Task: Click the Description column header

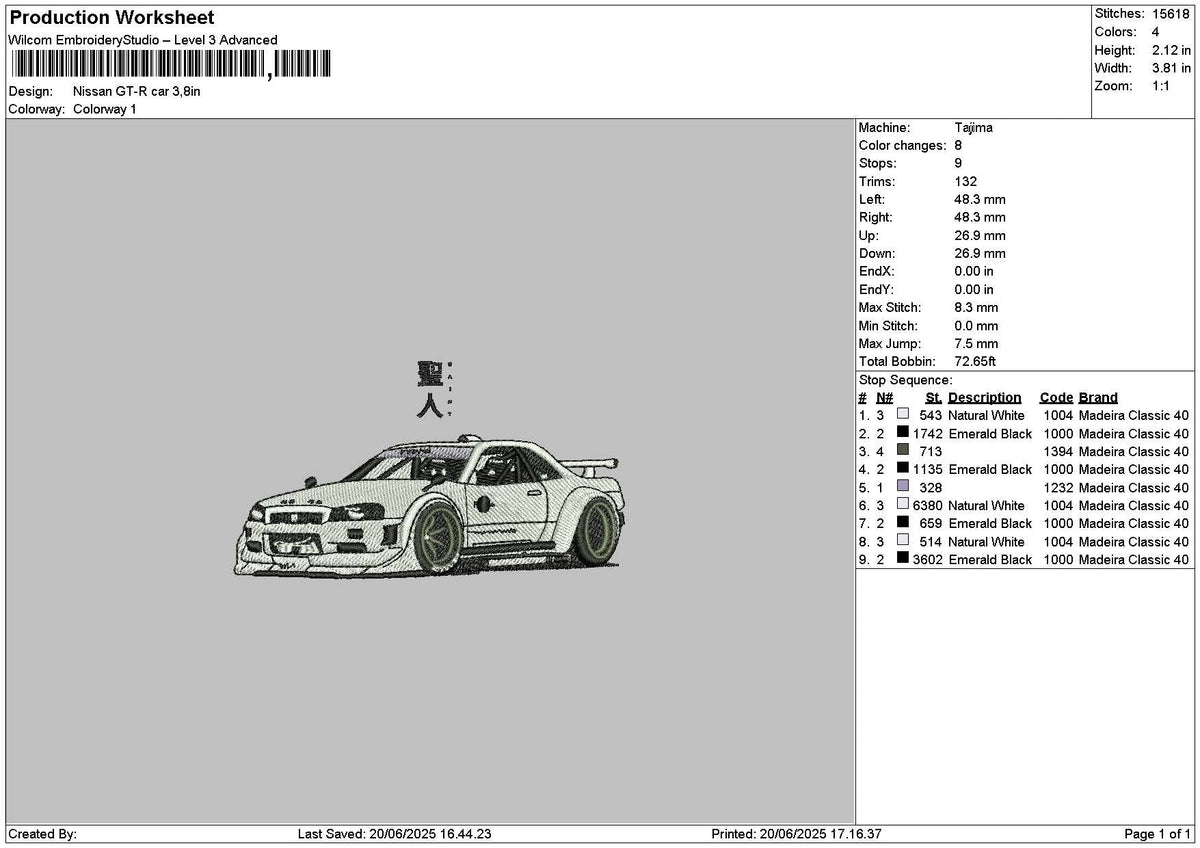Action: coord(985,398)
